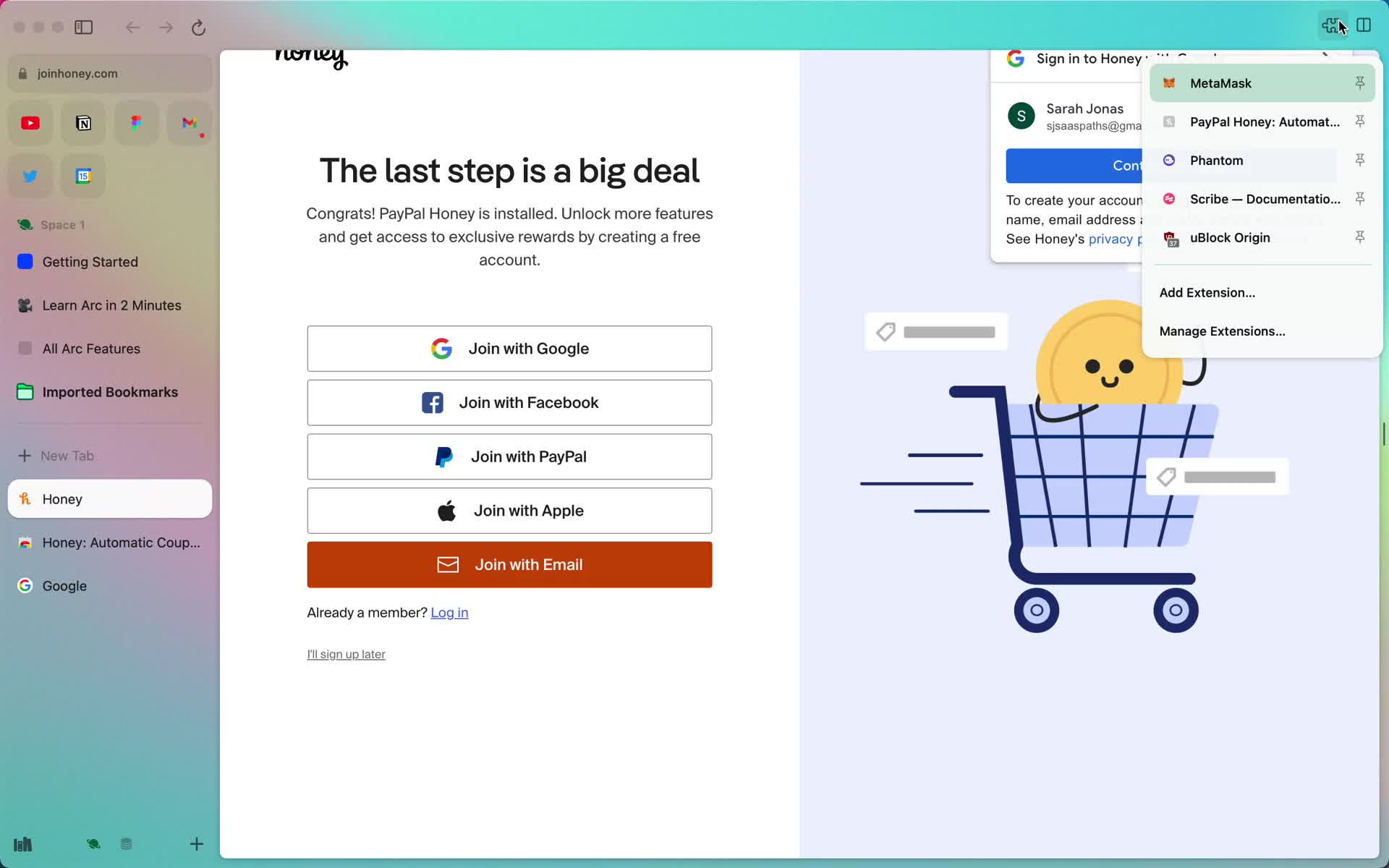
Task: Select Manage Extensions option
Action: click(1222, 330)
